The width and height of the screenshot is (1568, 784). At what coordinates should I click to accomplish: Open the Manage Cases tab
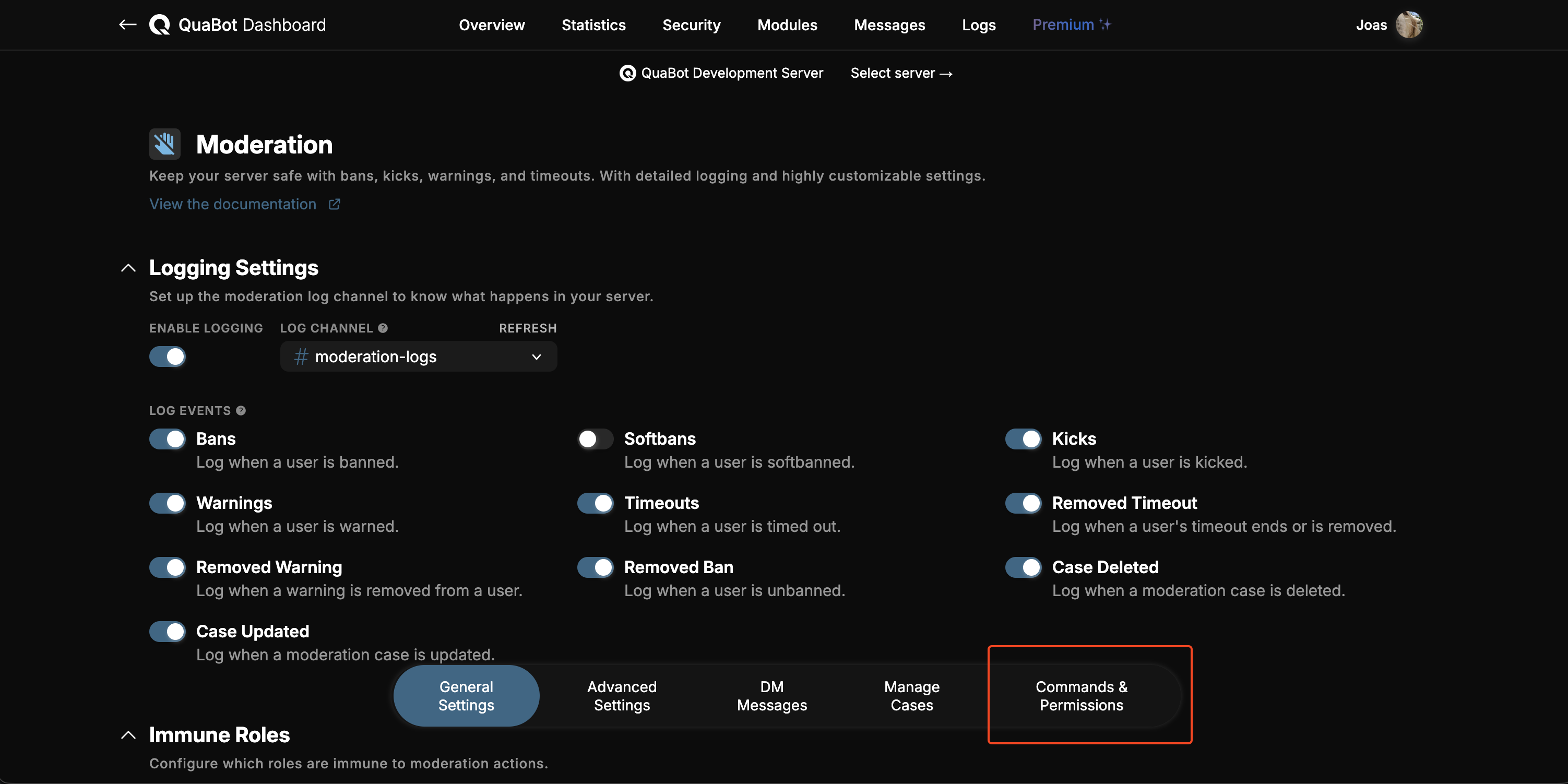[x=912, y=696]
